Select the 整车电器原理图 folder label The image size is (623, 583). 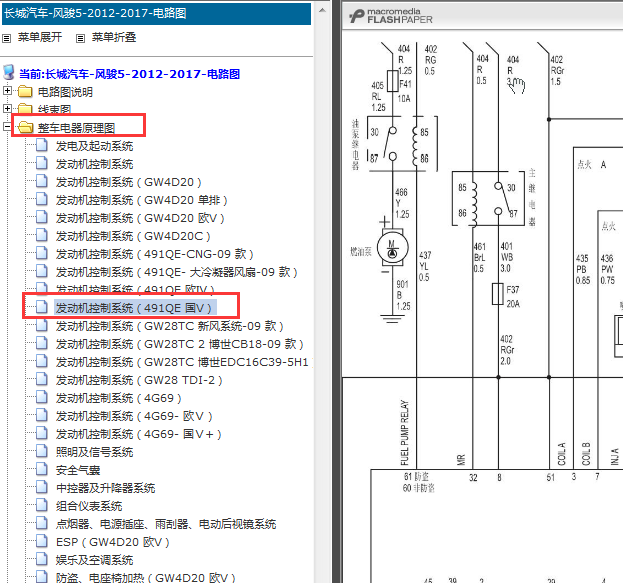[76, 128]
